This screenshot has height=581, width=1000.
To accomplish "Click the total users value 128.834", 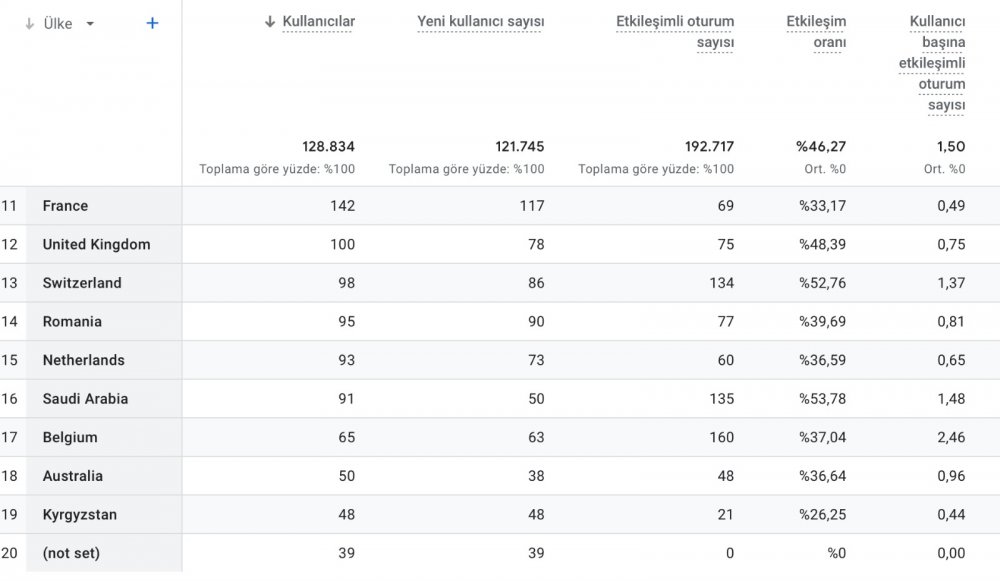I will point(328,147).
